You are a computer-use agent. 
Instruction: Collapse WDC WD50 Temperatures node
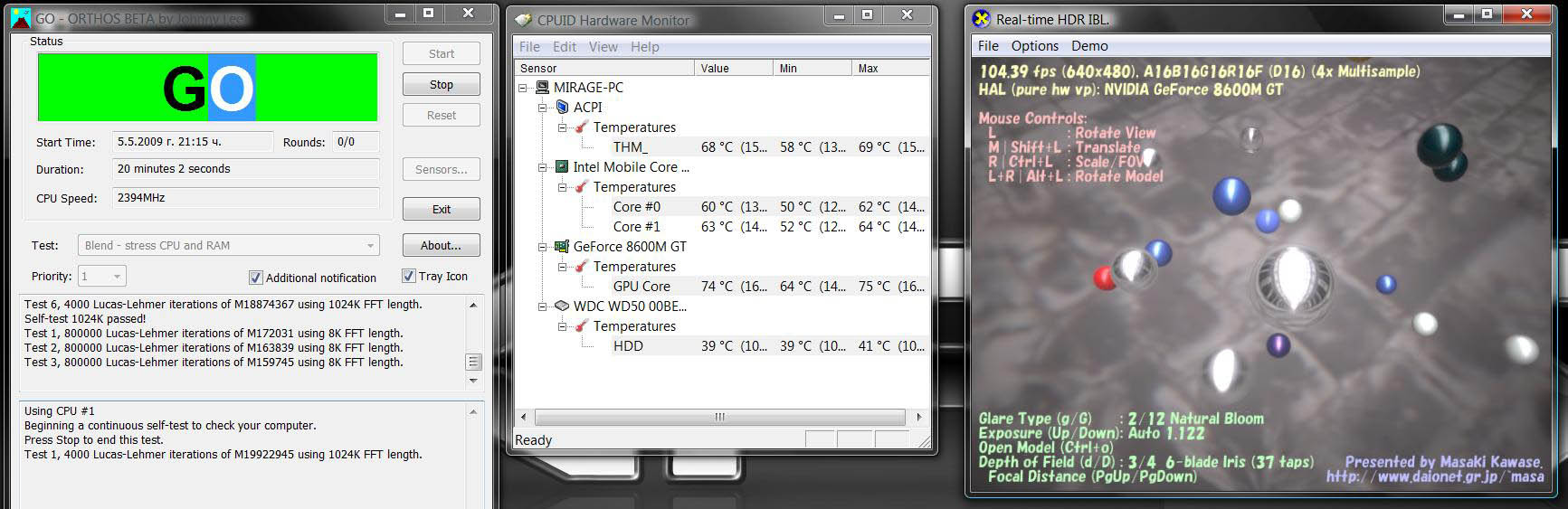pyautogui.click(x=563, y=326)
